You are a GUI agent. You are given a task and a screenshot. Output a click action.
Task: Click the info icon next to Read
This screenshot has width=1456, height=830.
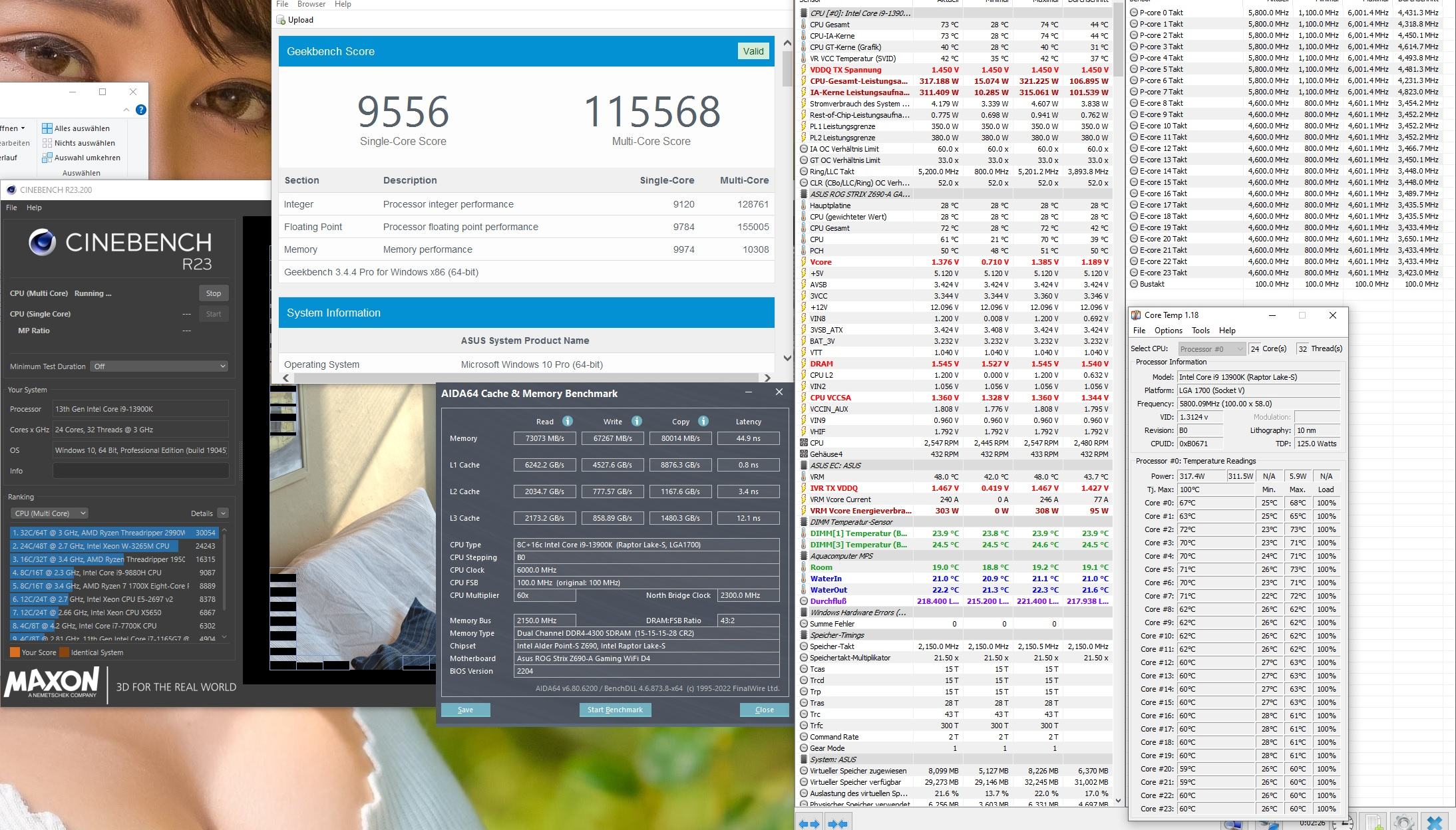[568, 421]
